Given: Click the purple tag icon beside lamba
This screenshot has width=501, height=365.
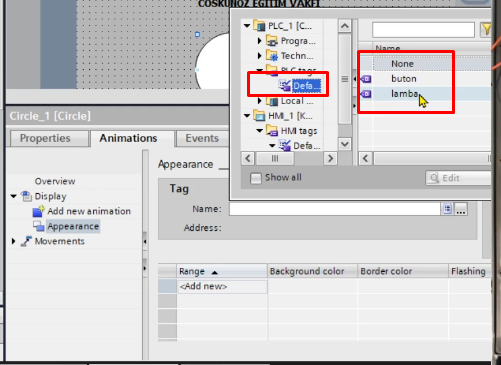Looking at the screenshot, I should click(x=366, y=94).
